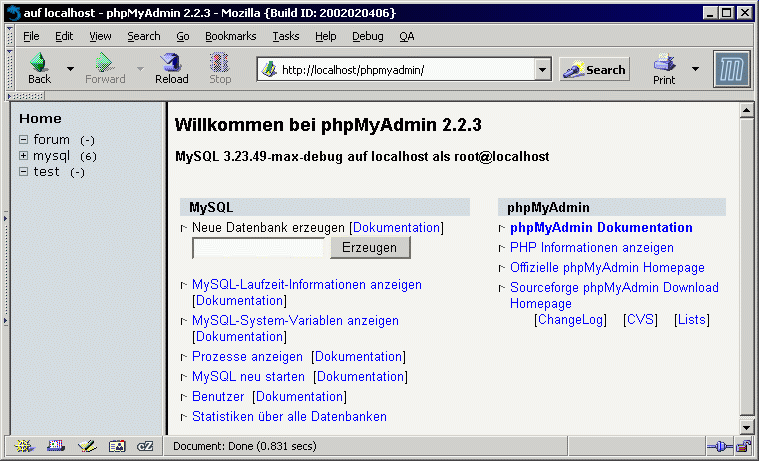
Task: Open the File menu
Action: coord(31,36)
